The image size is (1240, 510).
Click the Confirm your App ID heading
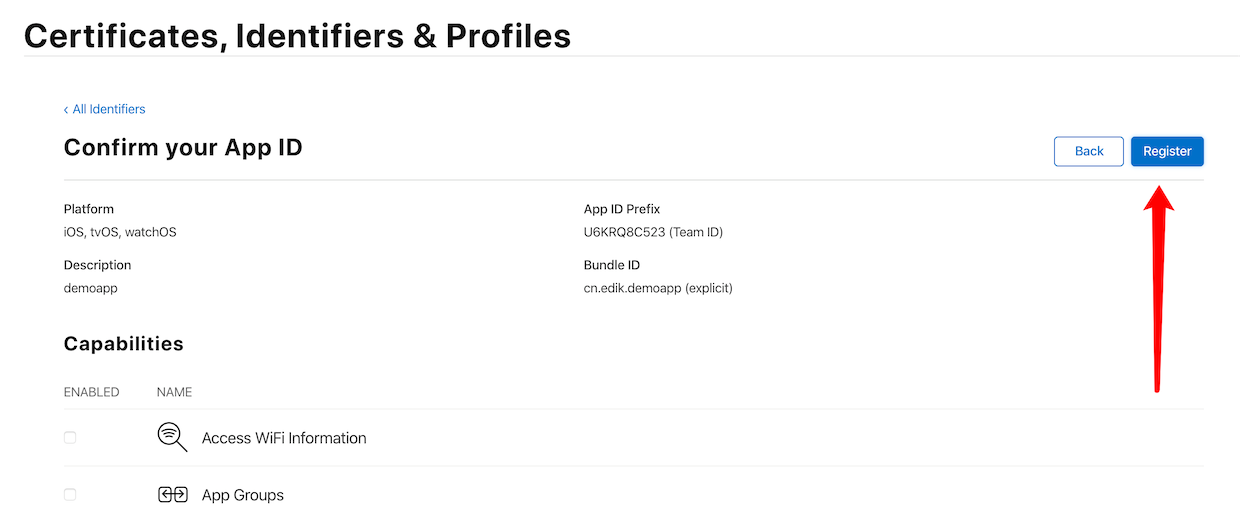pos(183,148)
